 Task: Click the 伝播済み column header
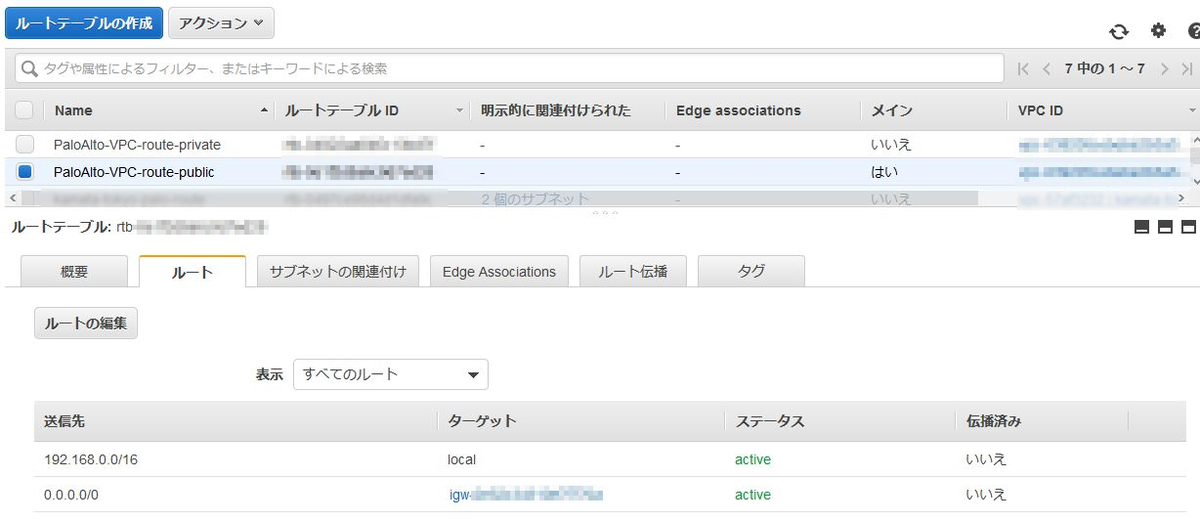point(993,421)
